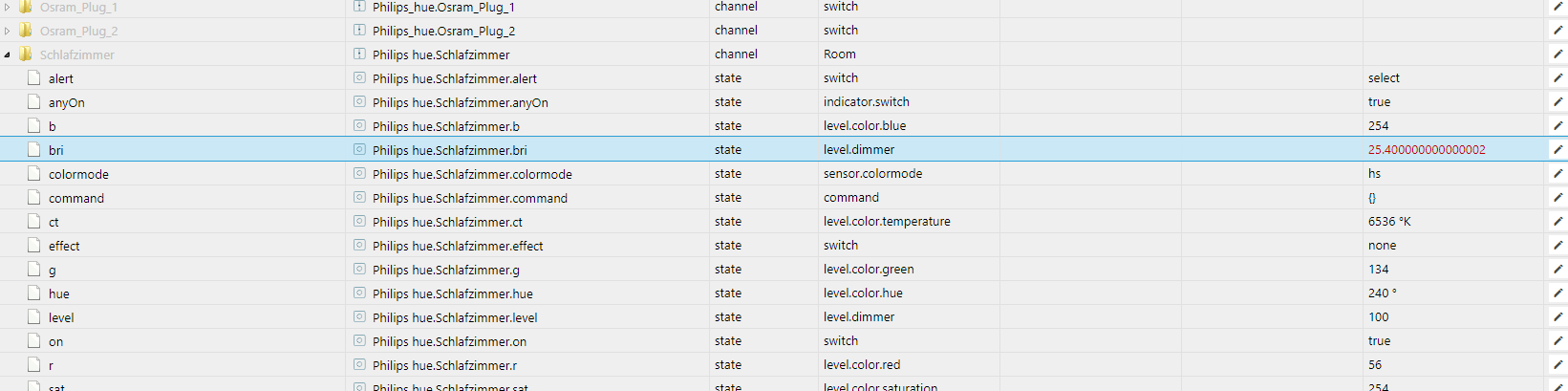Click the folder icon of Schlafzimmer
This screenshot has width=1568, height=391.
(x=26, y=54)
